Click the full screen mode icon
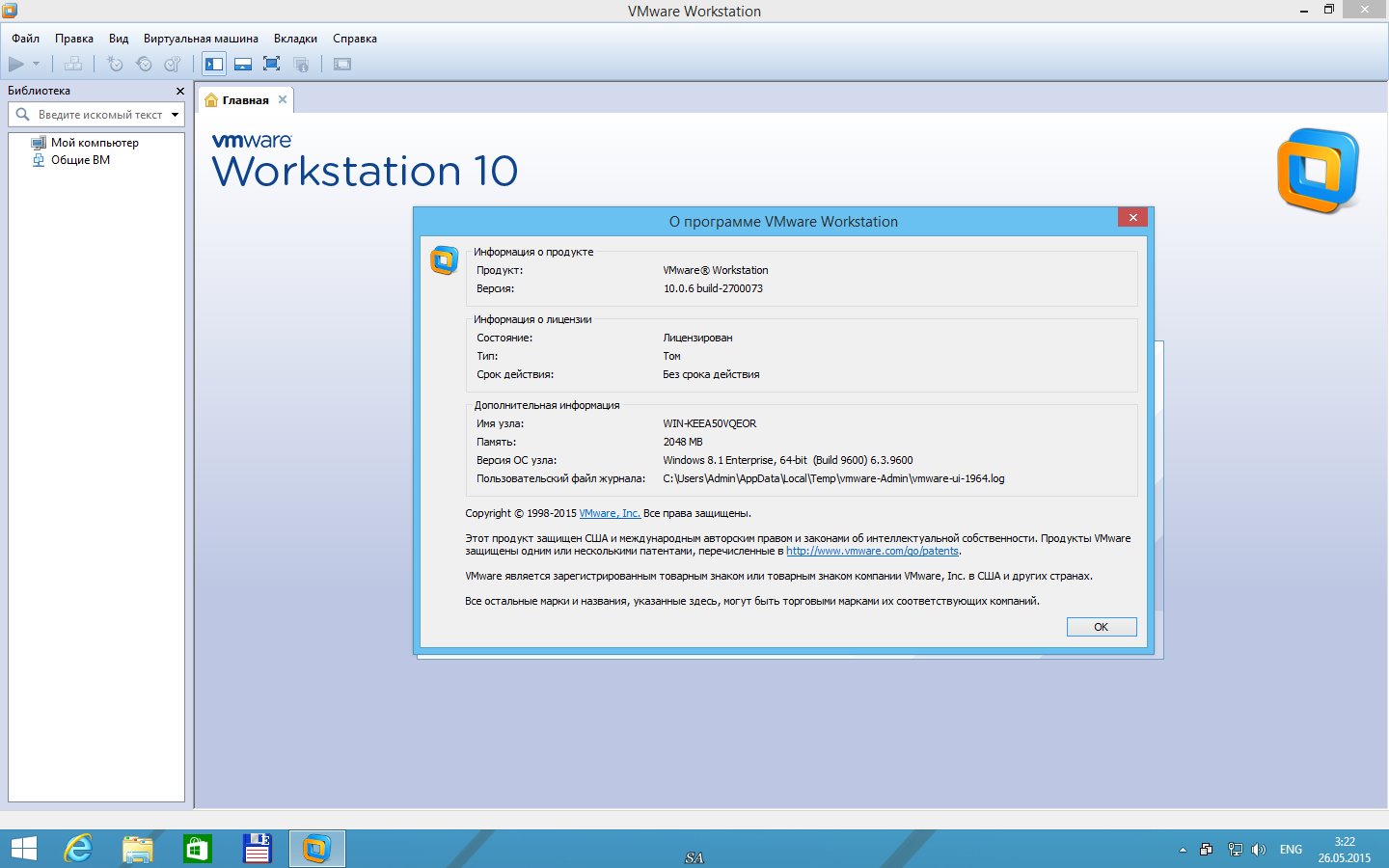Viewport: 1389px width, 868px height. [x=272, y=64]
